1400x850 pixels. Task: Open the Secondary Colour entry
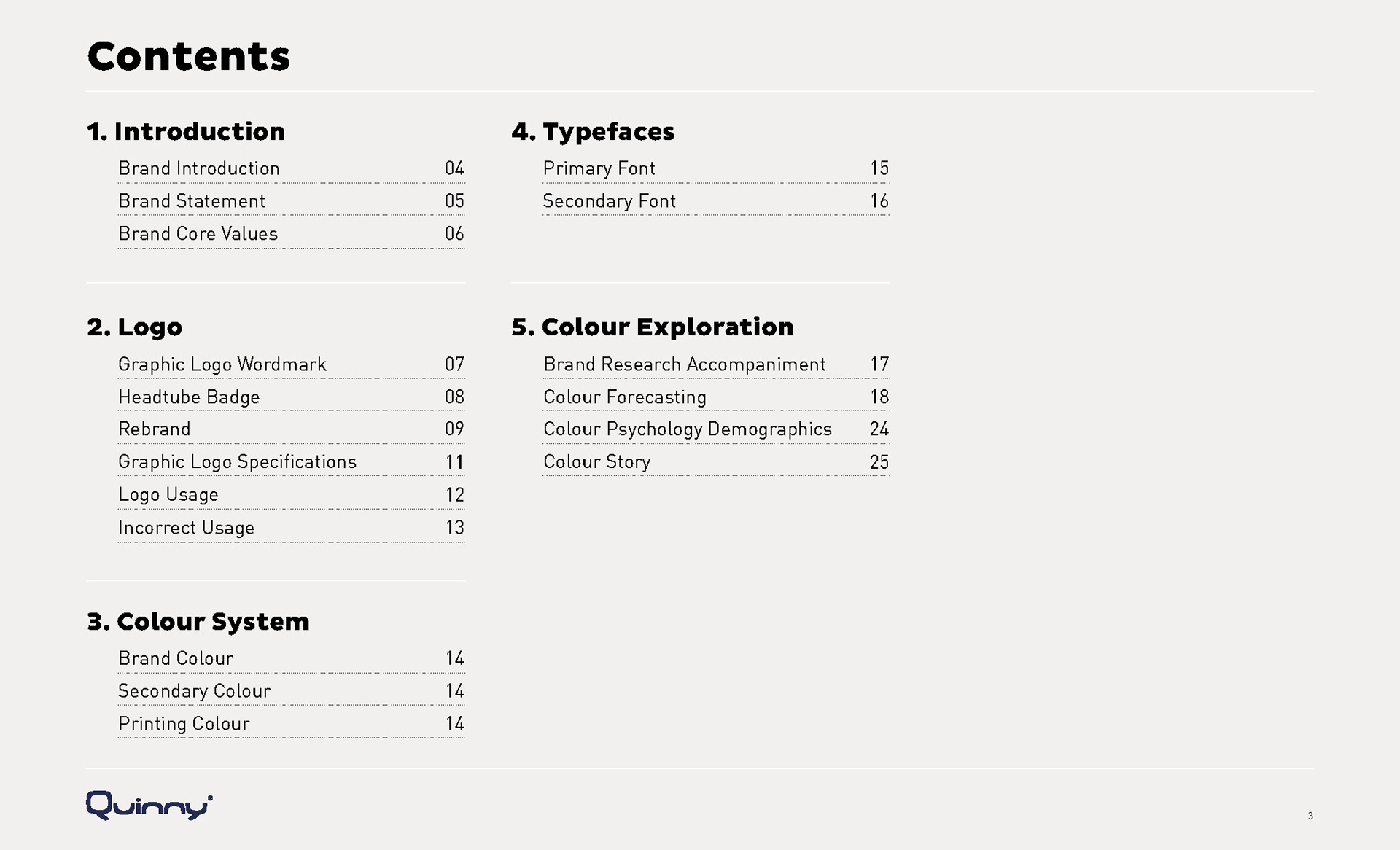pos(195,691)
